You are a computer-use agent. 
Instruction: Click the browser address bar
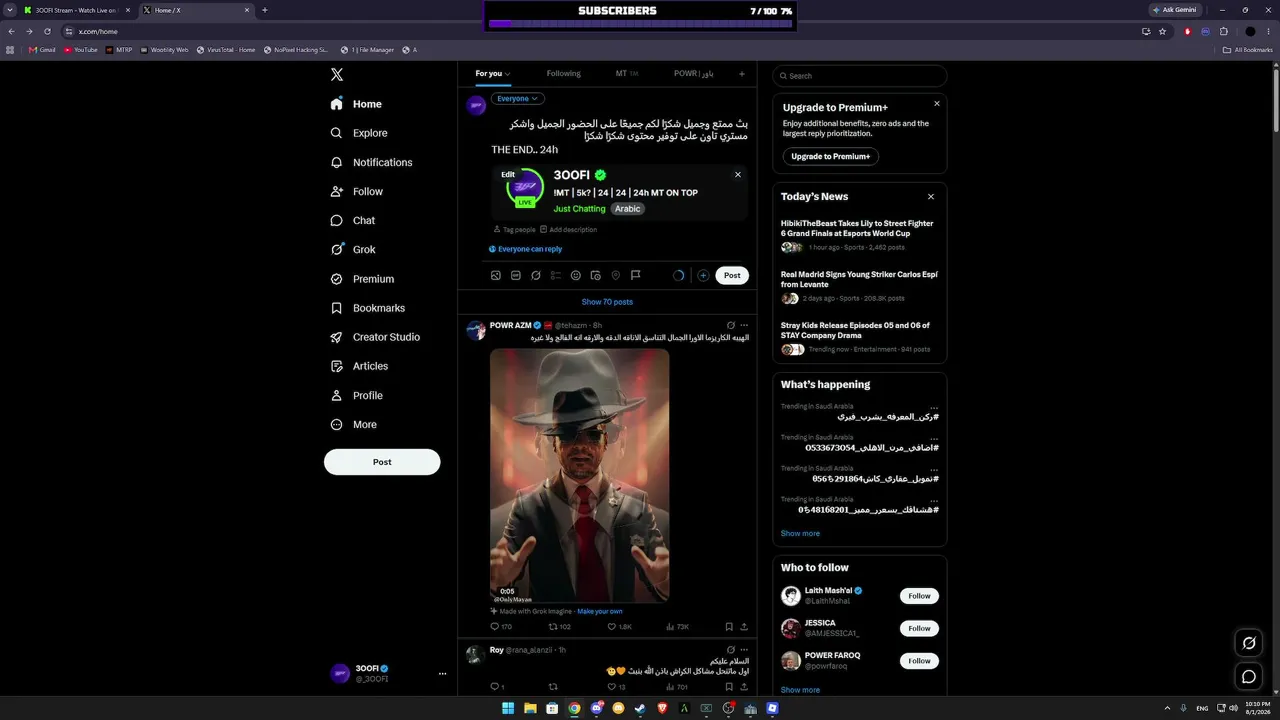tap(600, 31)
